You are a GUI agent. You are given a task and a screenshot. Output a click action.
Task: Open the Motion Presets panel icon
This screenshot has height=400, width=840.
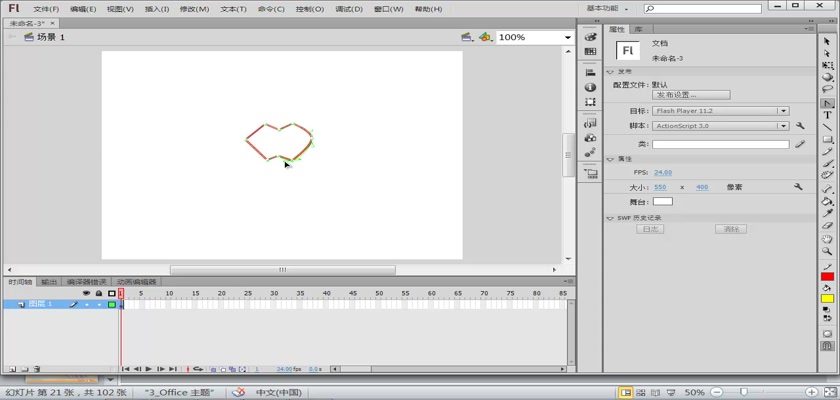click(590, 153)
